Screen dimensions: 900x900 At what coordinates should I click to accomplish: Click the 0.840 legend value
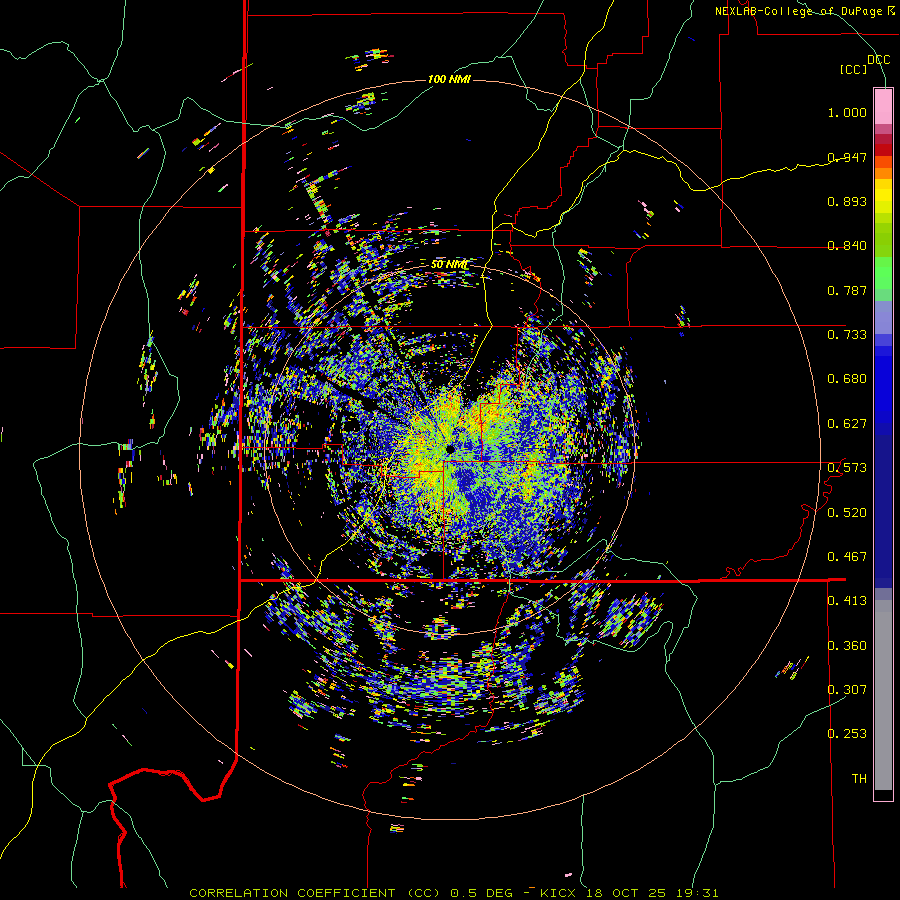point(847,246)
